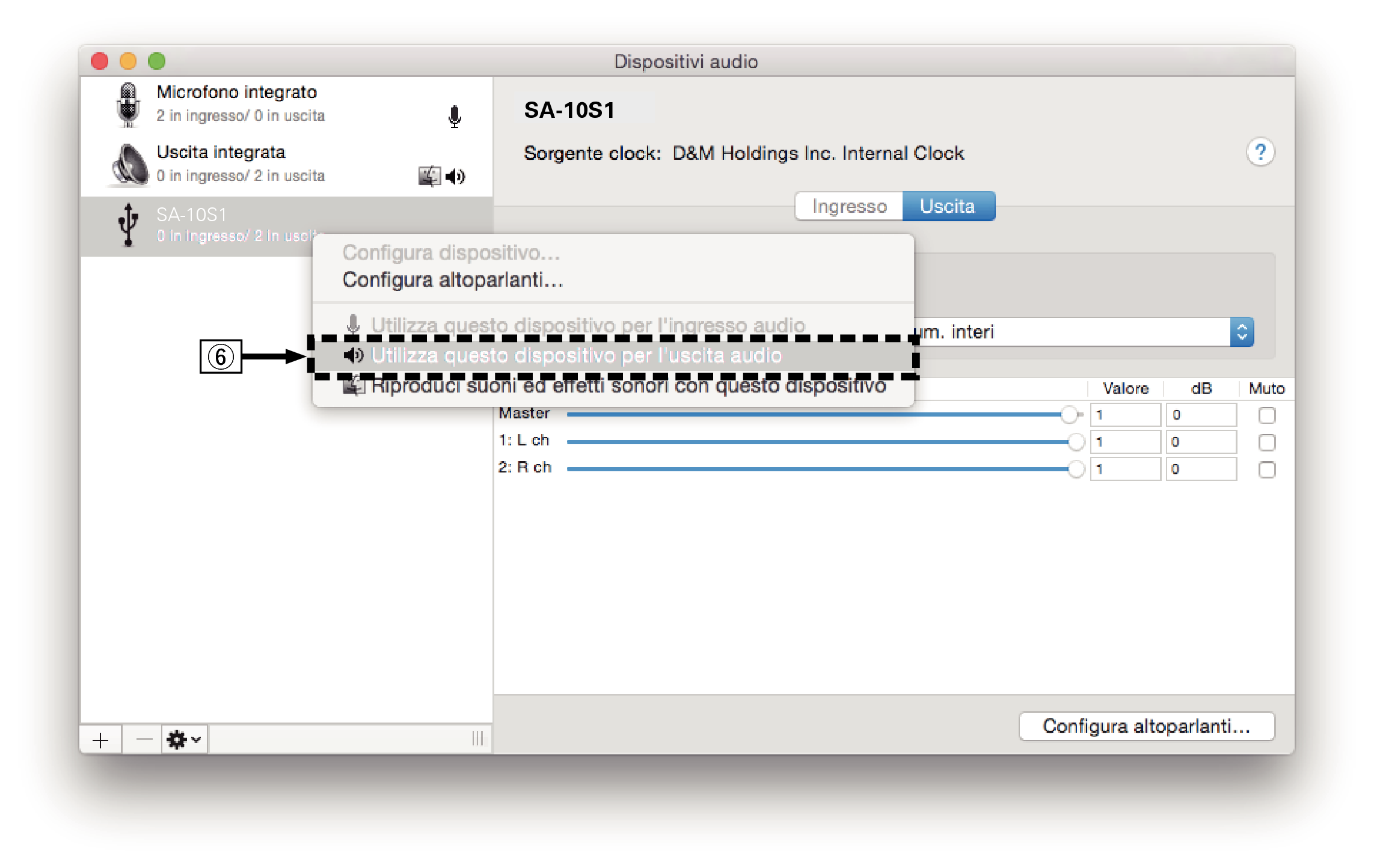Select Microfono integrato in device list
The width and height of the screenshot is (1374, 868).
point(286,106)
